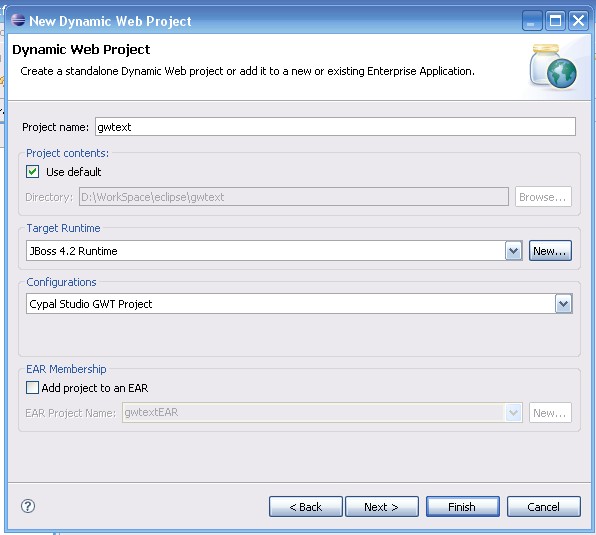596x535 pixels.
Task: Click the Project contents group label
Action: [x=67, y=153]
